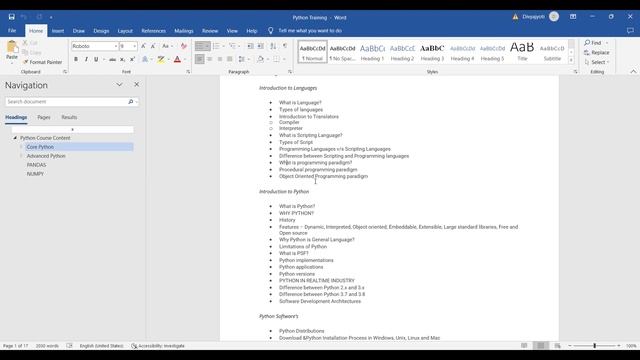
Task: Decrease font size with the shrink font icon
Action: click(x=153, y=46)
